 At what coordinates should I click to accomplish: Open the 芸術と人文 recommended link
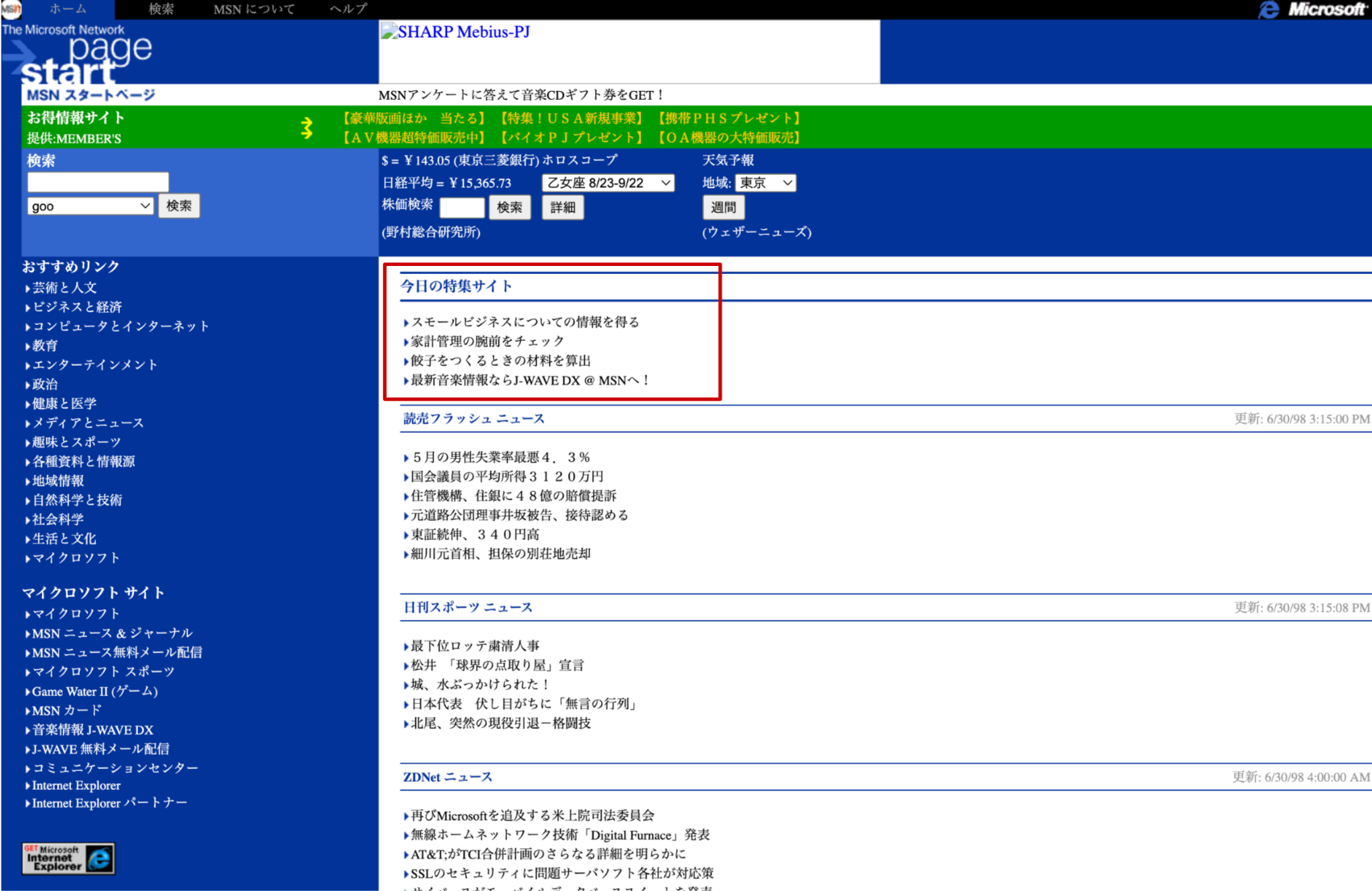tap(64, 288)
